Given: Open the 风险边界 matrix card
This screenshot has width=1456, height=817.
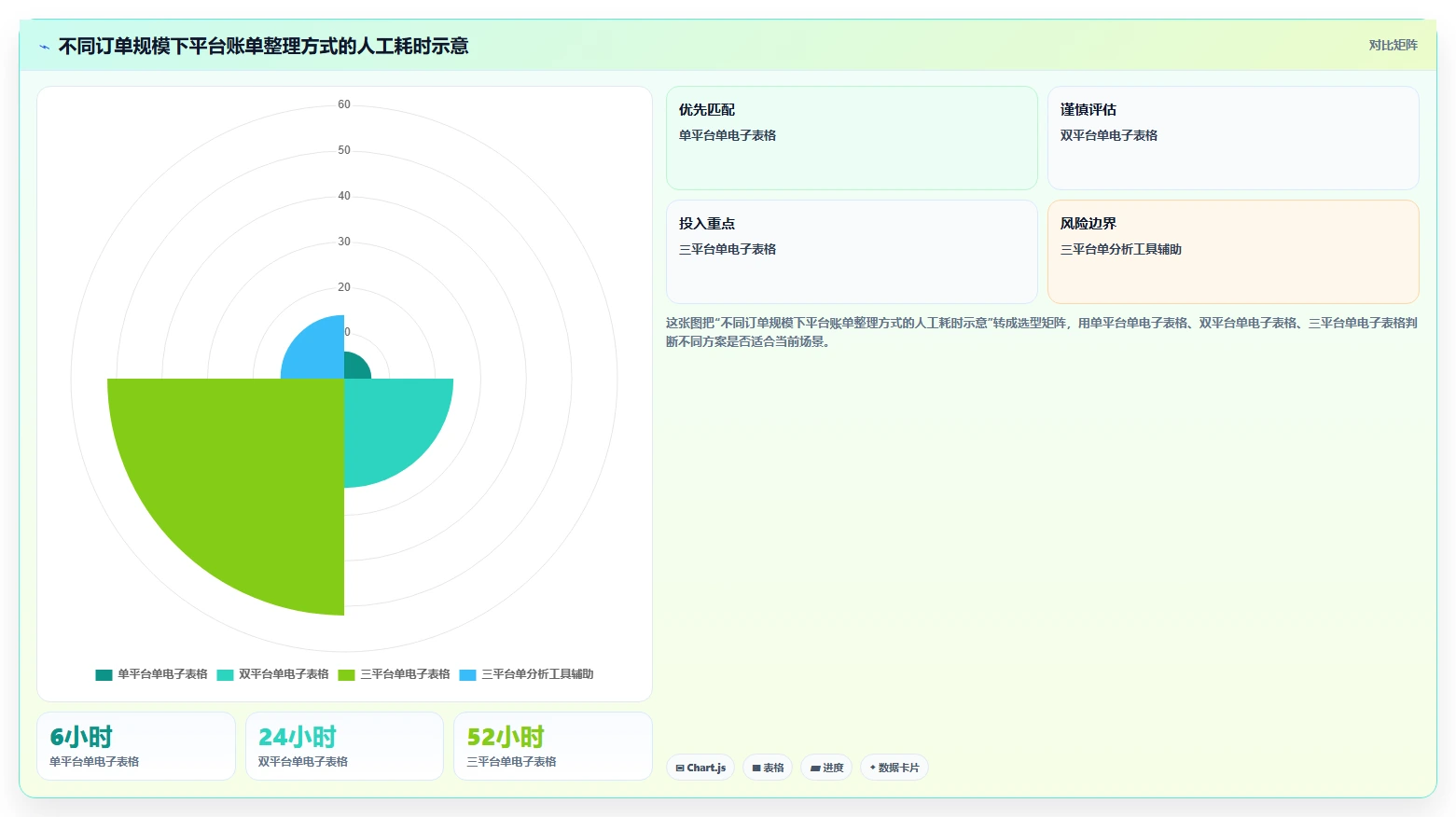Looking at the screenshot, I should (1233, 252).
